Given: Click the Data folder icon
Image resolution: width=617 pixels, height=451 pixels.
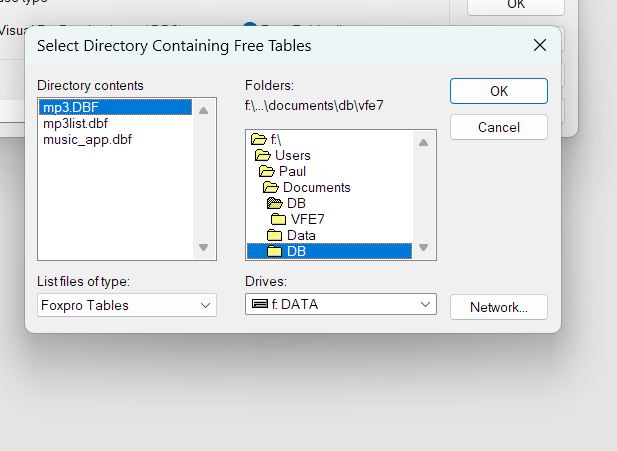Looking at the screenshot, I should click(x=275, y=235).
